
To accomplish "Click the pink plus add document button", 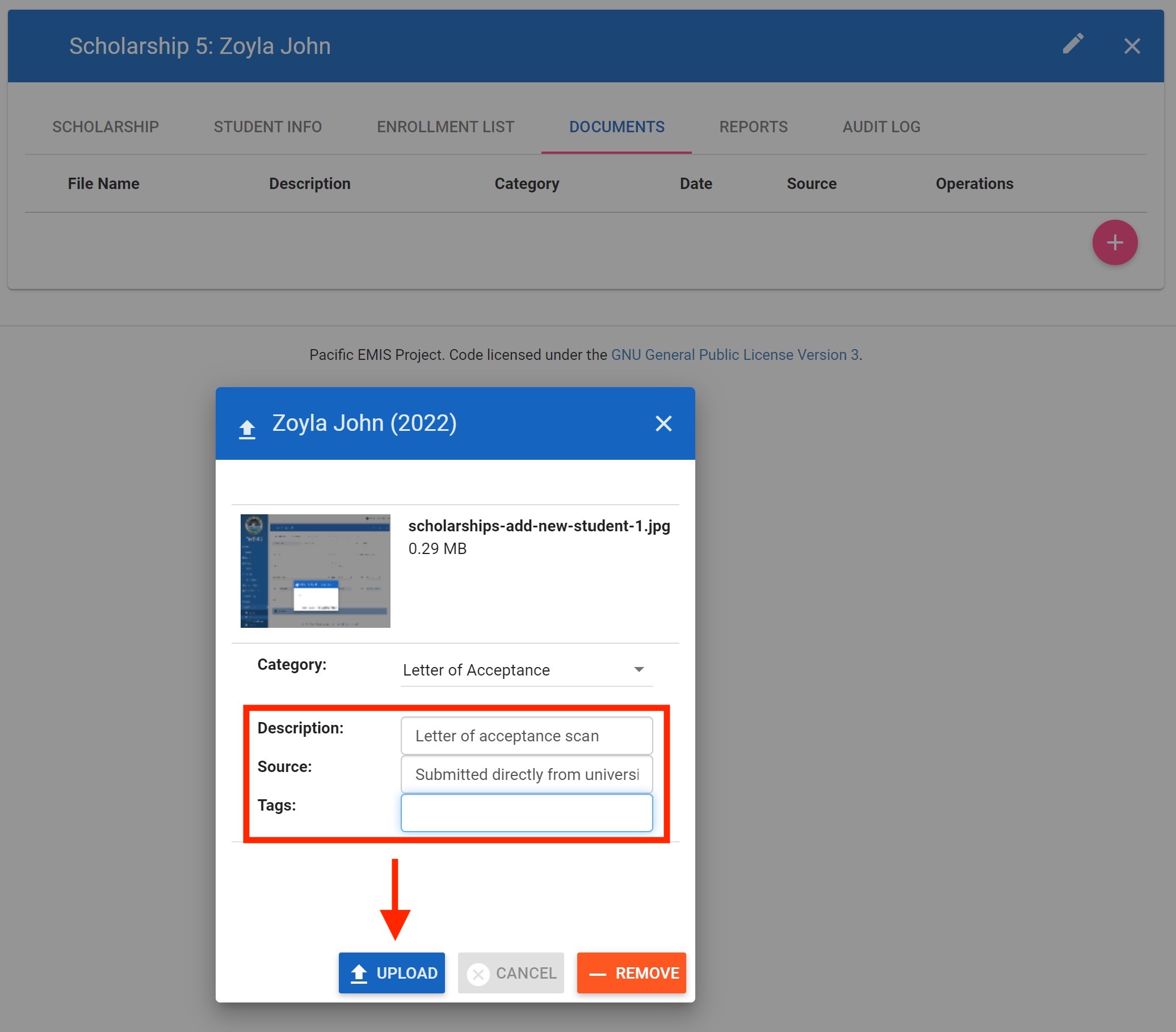I will pos(1115,242).
